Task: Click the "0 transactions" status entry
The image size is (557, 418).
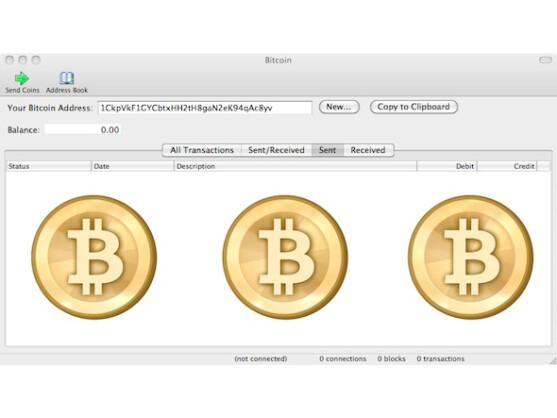Action: click(x=440, y=359)
